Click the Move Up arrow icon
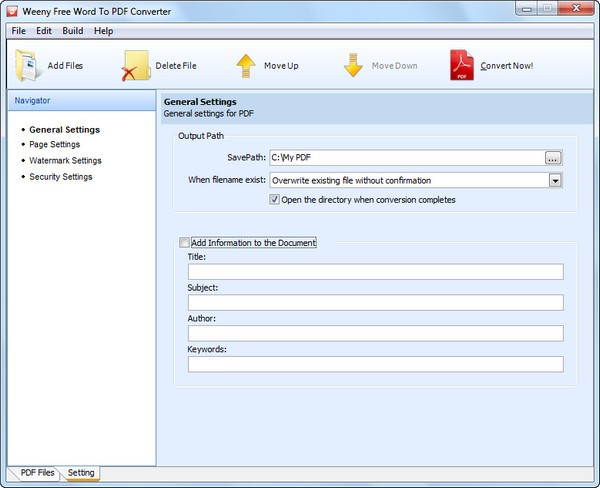Image resolution: width=600 pixels, height=488 pixels. 245,66
